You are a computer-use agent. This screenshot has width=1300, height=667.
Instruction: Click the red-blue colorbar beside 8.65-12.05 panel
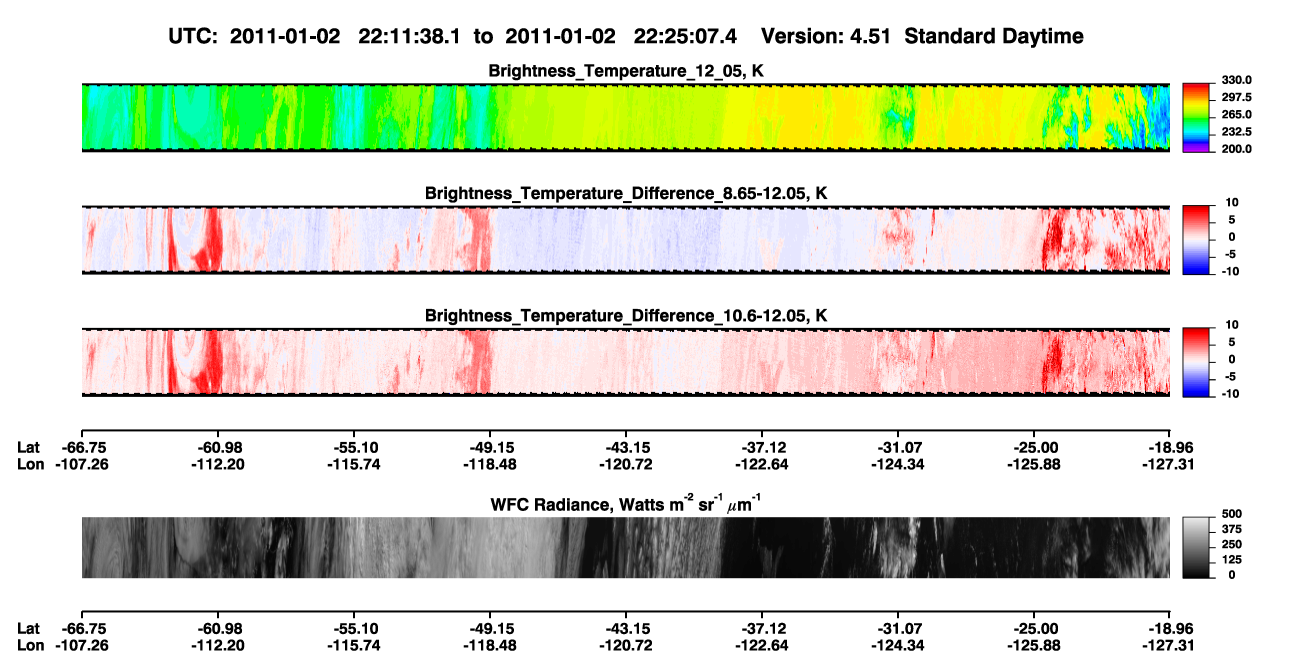pos(1197,239)
